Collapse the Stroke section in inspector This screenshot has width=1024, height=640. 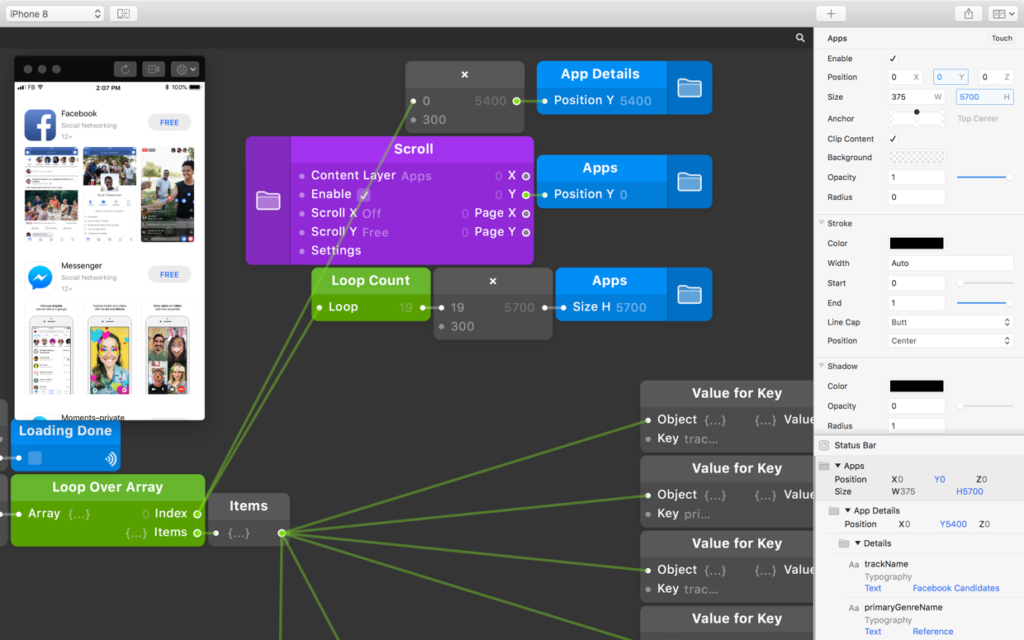821,224
